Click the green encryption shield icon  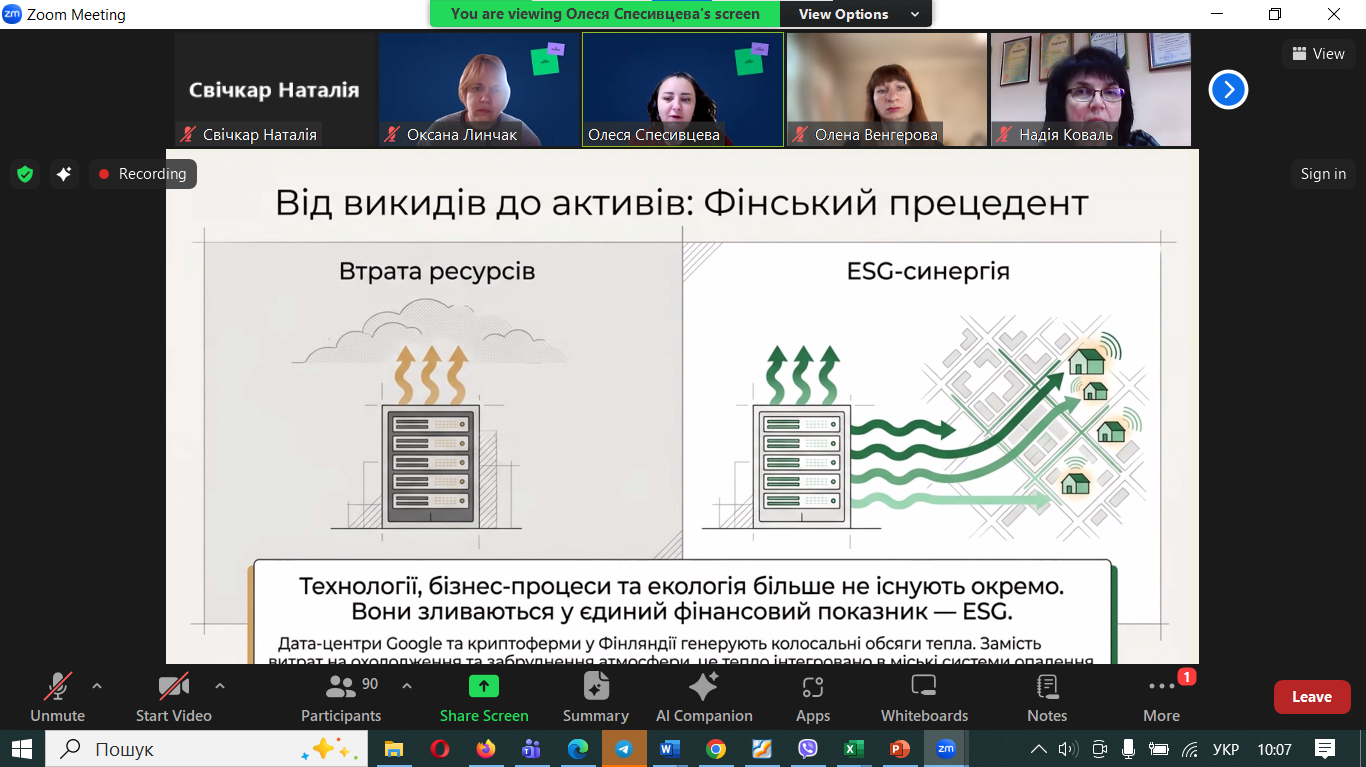coord(25,174)
